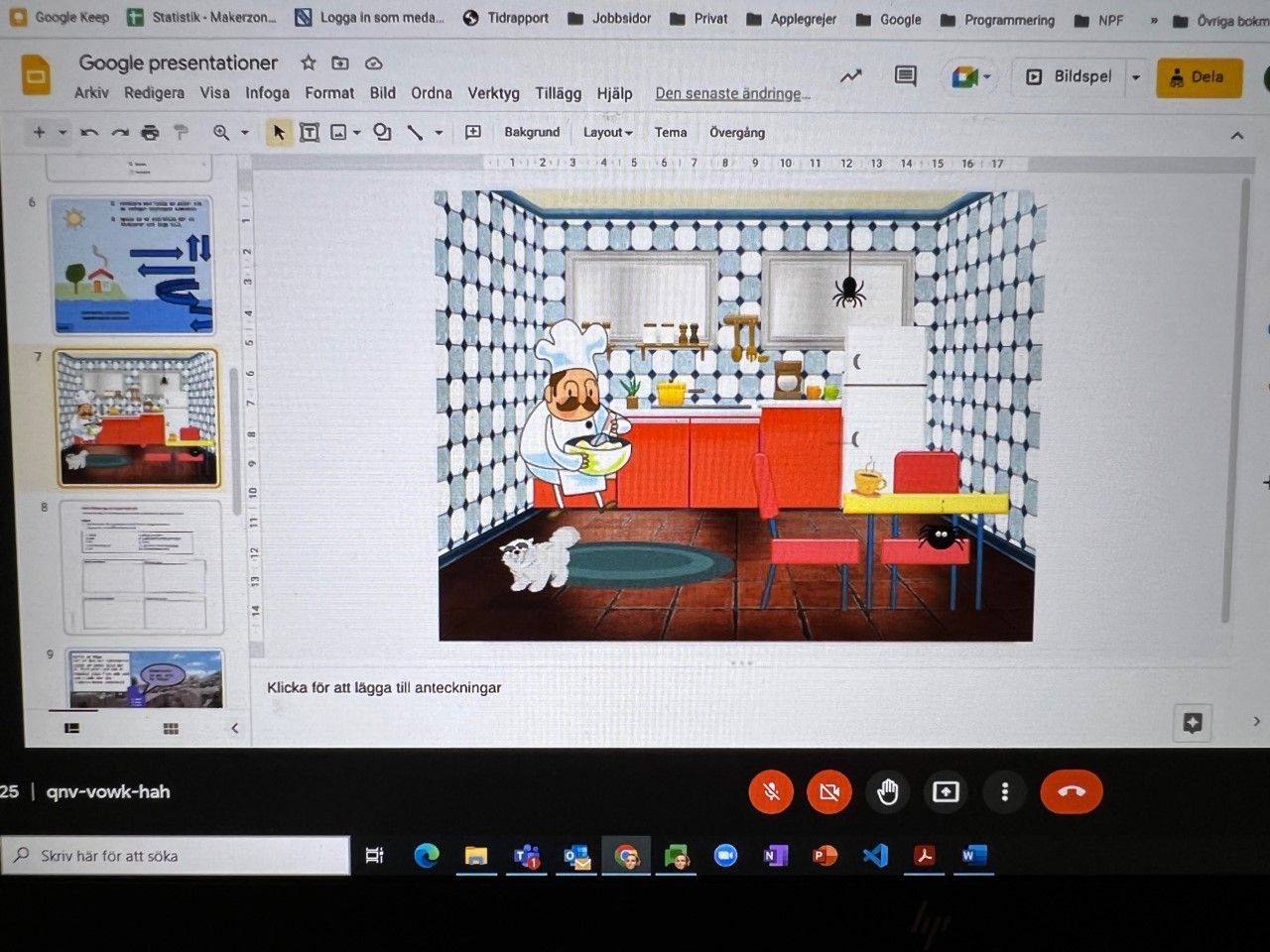The image size is (1270, 952).
Task: Click the Dela share button
Action: pyautogui.click(x=1199, y=76)
